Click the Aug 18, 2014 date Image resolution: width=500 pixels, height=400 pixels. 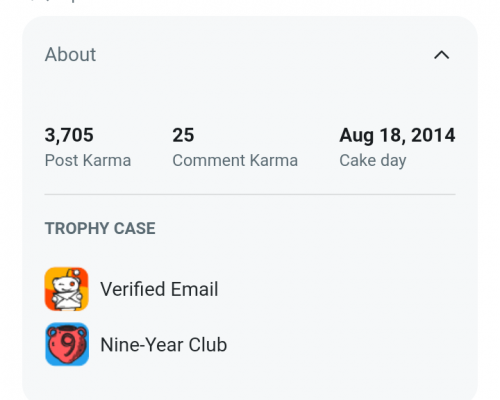[397, 135]
